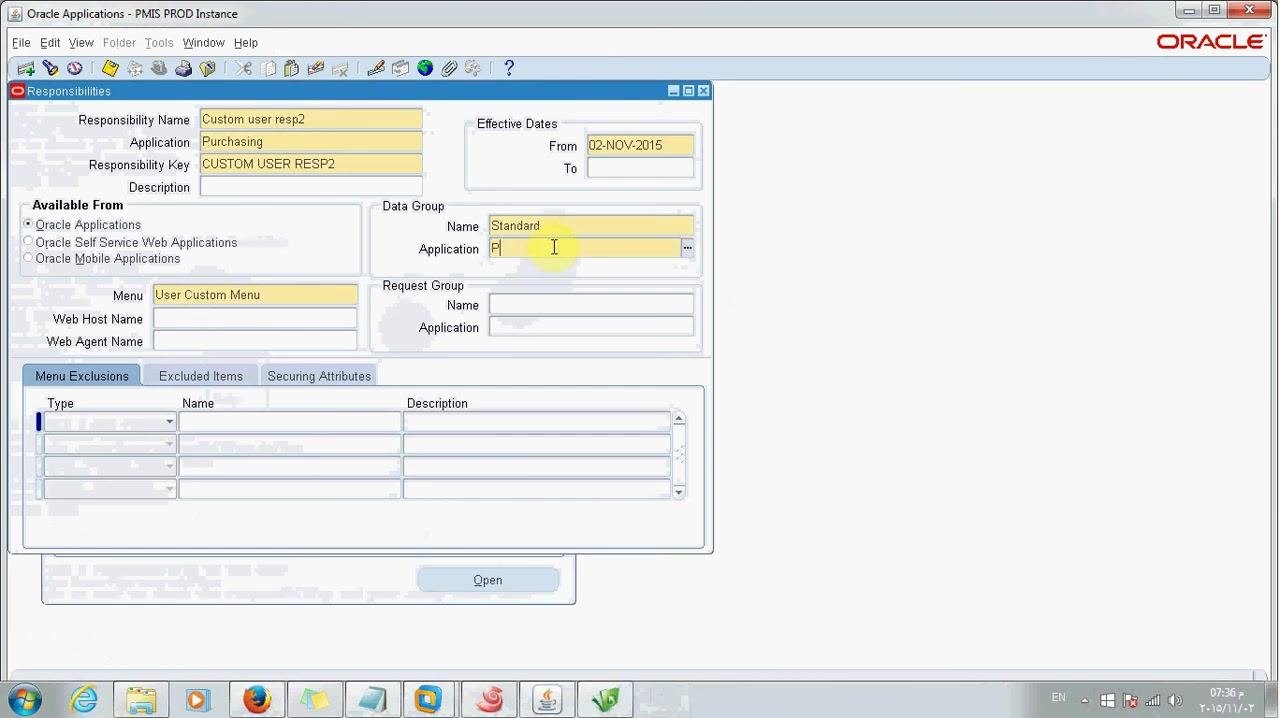Click the Find flashlight toolbar icon
This screenshot has width=1280, height=718.
pyautogui.click(x=50, y=68)
